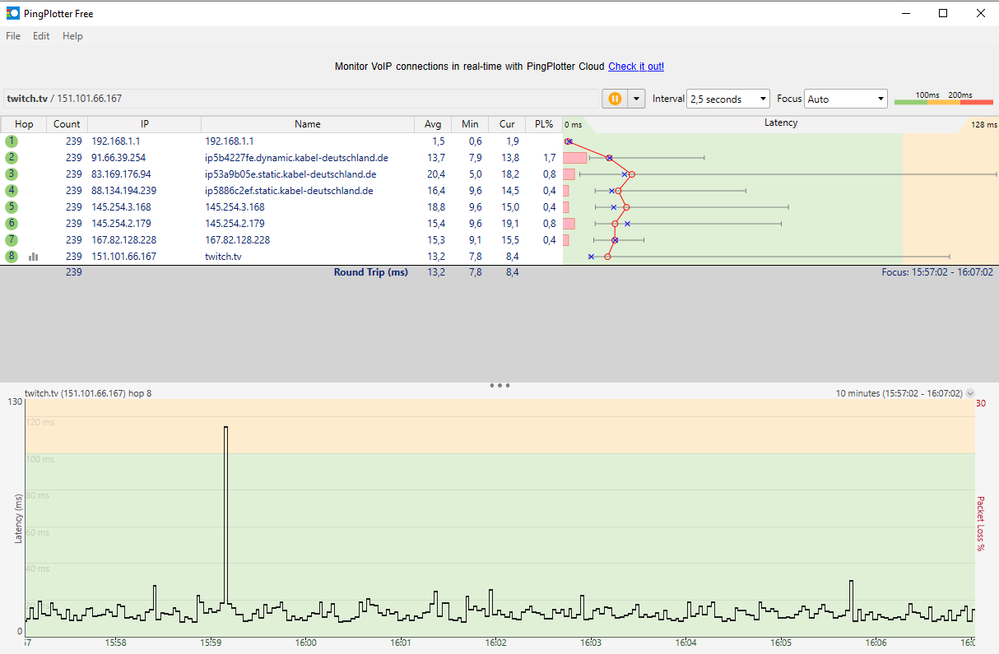Select the hop 8 twitch.tv circle icon
Image resolution: width=999 pixels, height=654 pixels.
pyautogui.click(x=11, y=256)
